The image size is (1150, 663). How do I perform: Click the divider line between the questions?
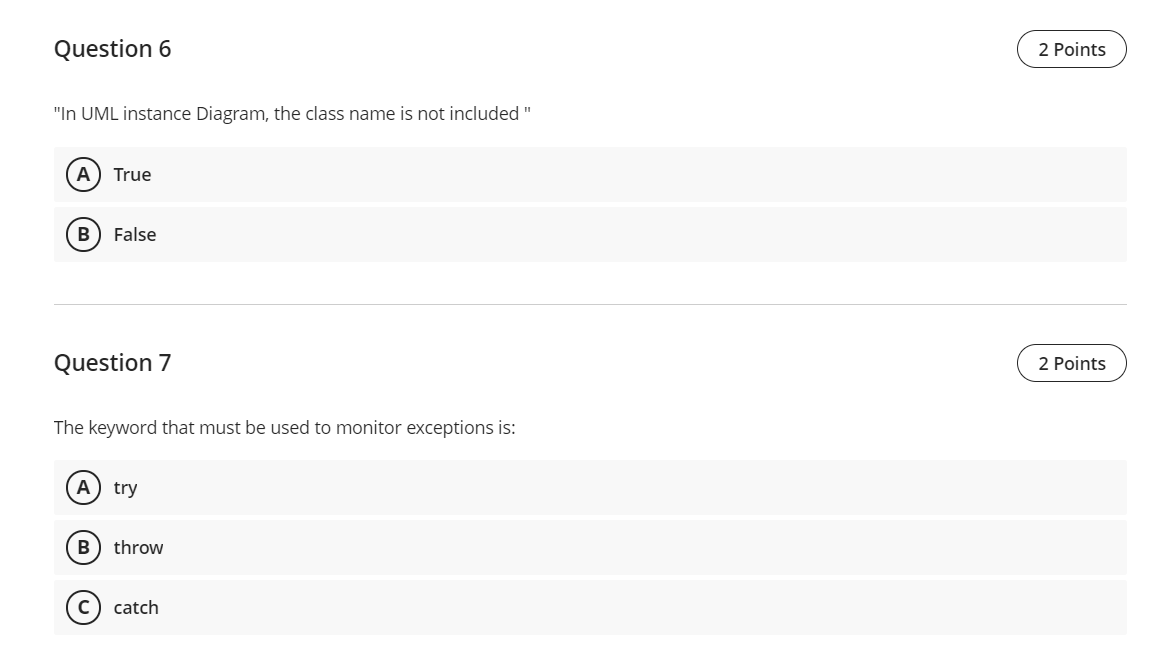(x=590, y=303)
